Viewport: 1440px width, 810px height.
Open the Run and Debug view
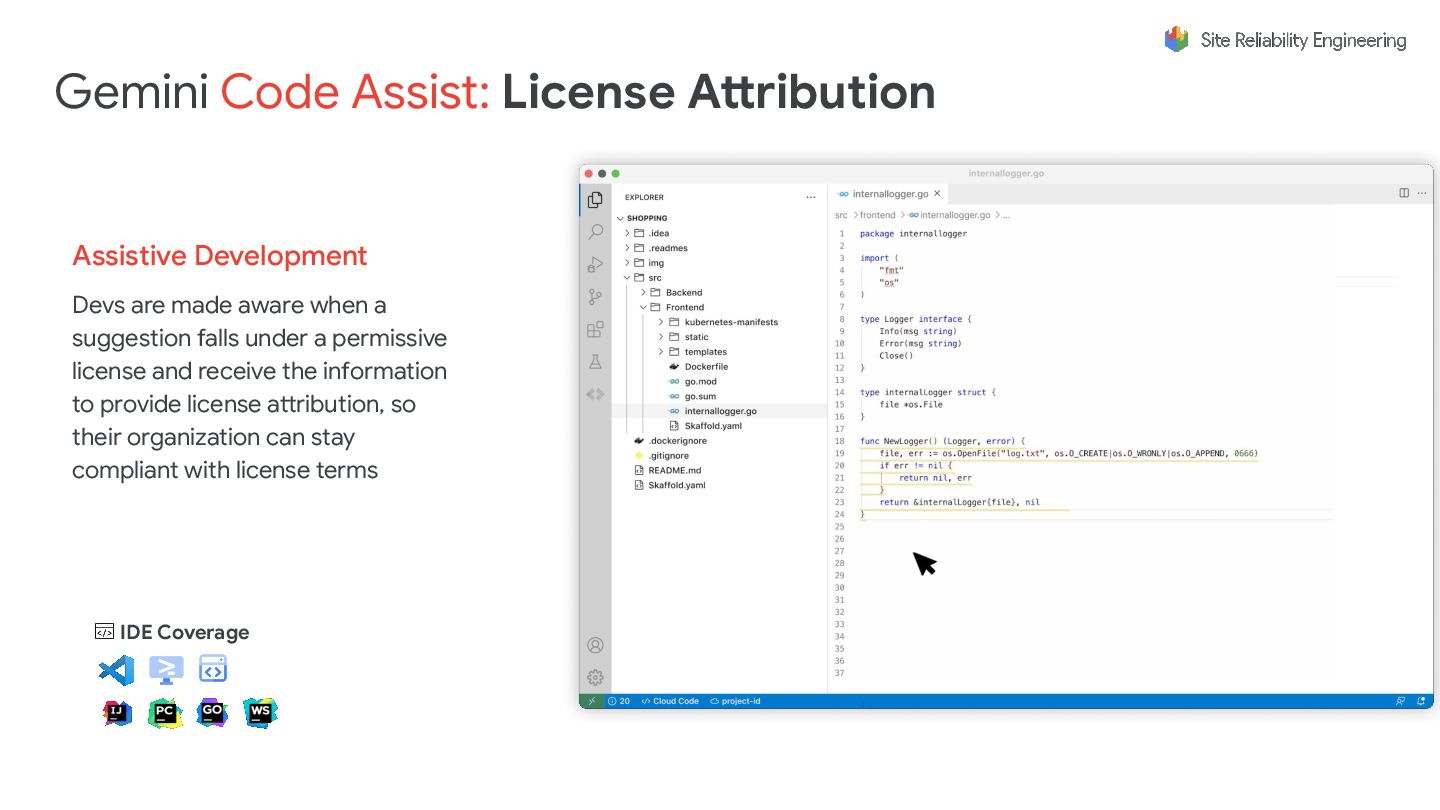[595, 265]
